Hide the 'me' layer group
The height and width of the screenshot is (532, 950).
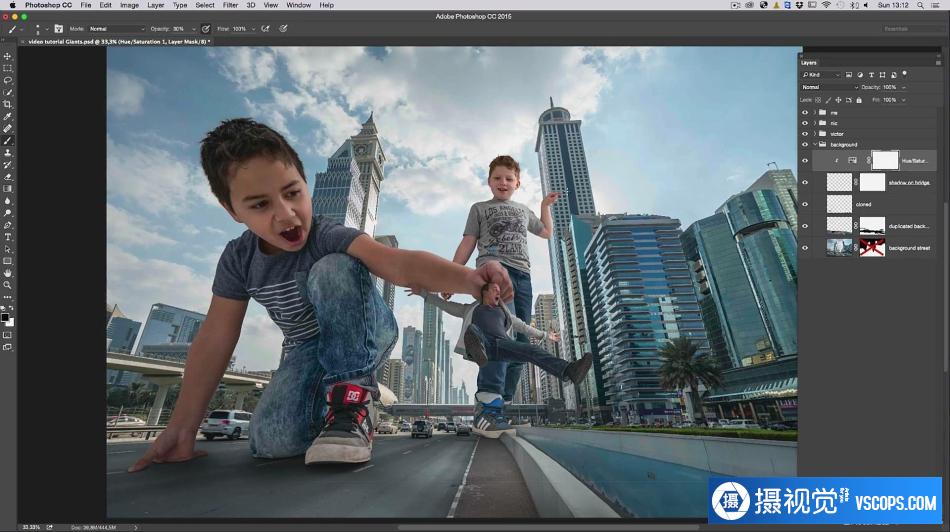pyautogui.click(x=805, y=113)
